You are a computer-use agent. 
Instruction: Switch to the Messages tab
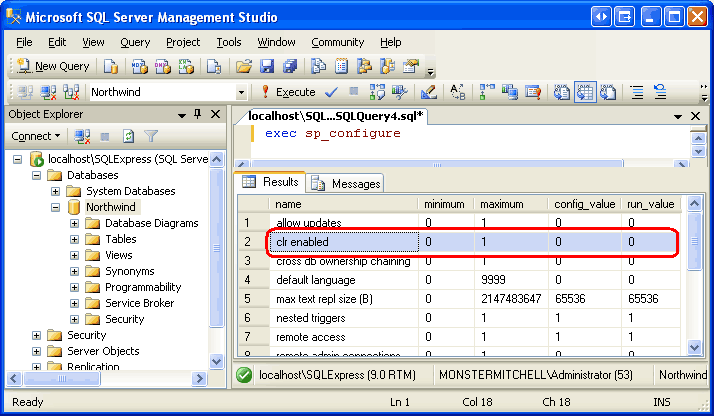(x=346, y=183)
